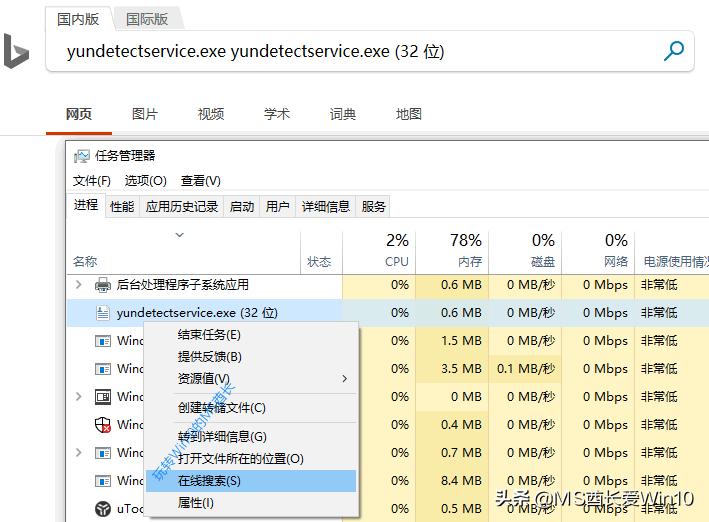Click the yundetectservice.exe file icon
709x522 pixels.
[103, 313]
